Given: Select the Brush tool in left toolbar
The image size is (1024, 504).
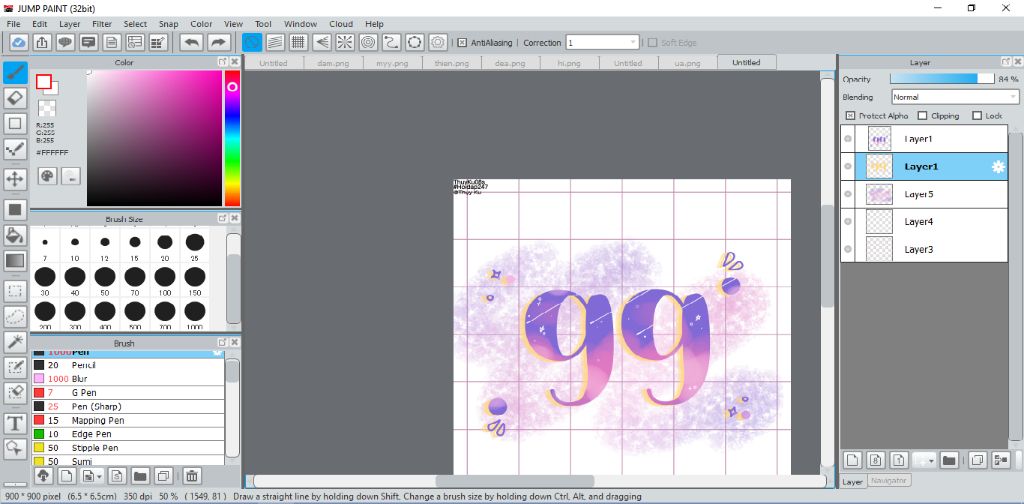Looking at the screenshot, I should [15, 72].
